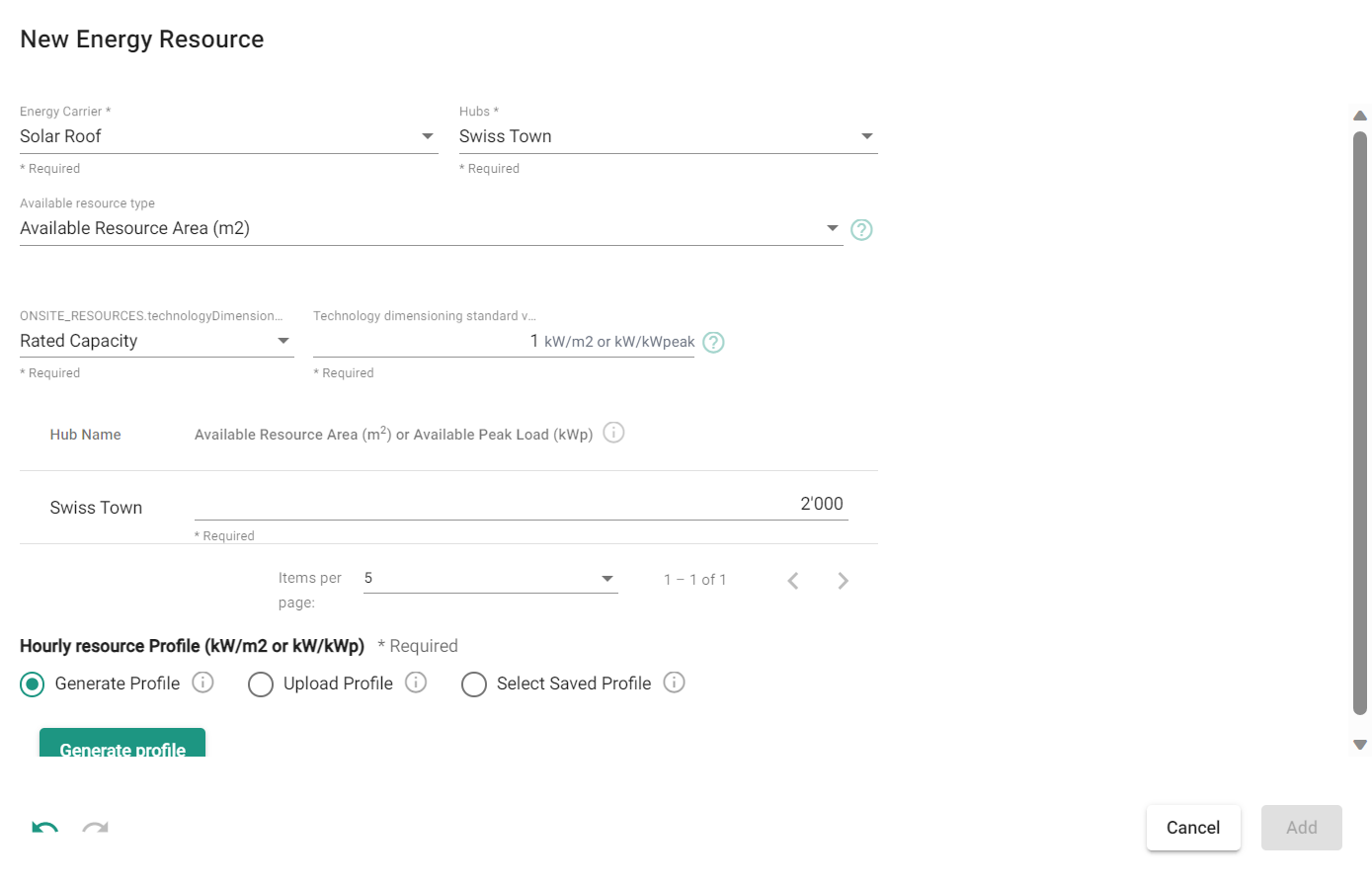Screen dimensions: 1372x884
Task: Click the undo arrow icon
Action: tap(44, 828)
